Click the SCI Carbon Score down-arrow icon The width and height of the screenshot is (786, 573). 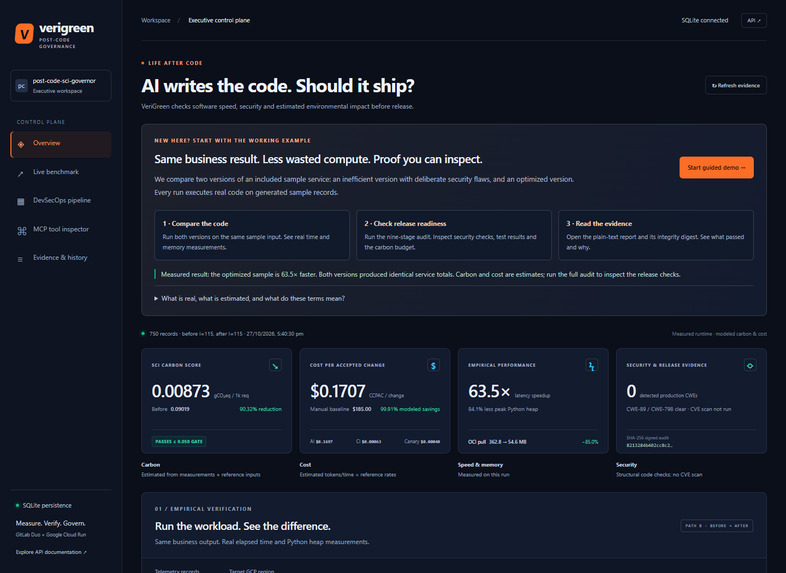point(275,365)
